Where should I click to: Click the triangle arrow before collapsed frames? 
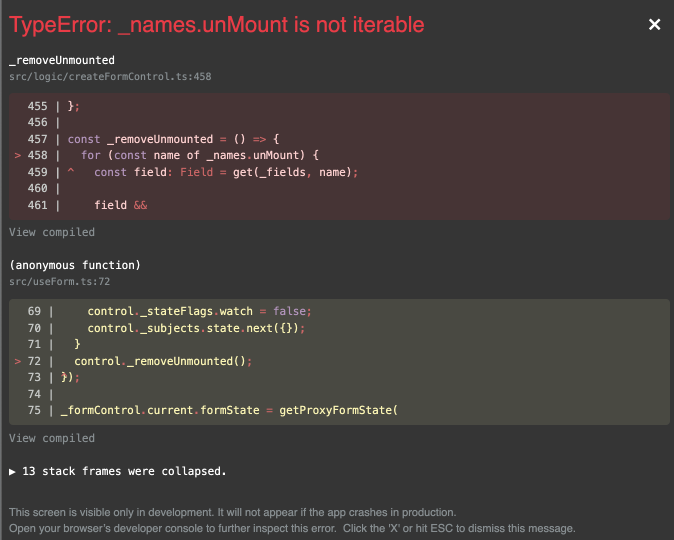13,470
